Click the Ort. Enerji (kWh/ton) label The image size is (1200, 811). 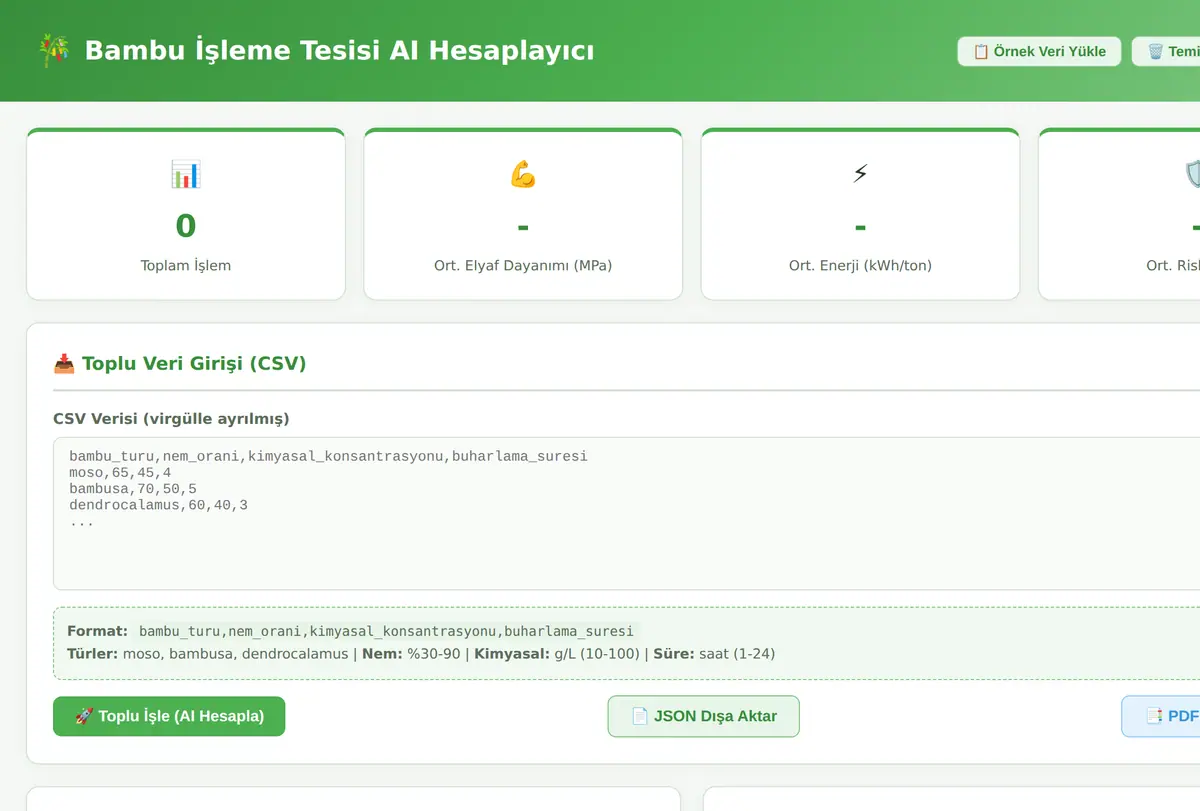pos(860,266)
